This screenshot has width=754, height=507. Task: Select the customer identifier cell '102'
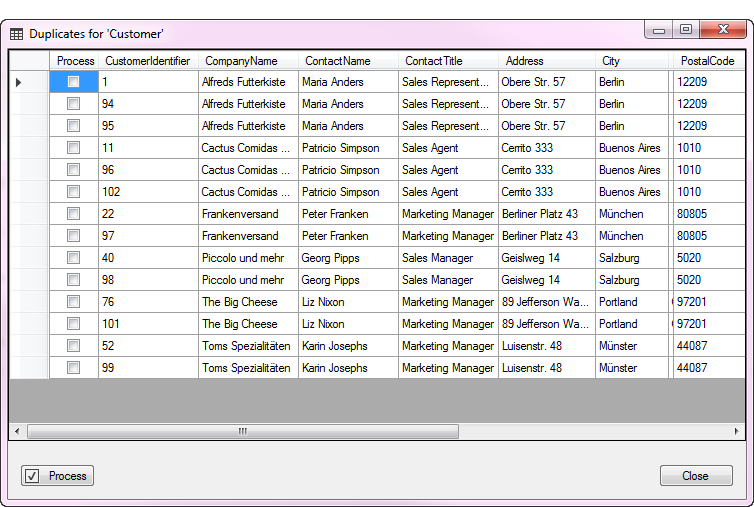(148, 192)
